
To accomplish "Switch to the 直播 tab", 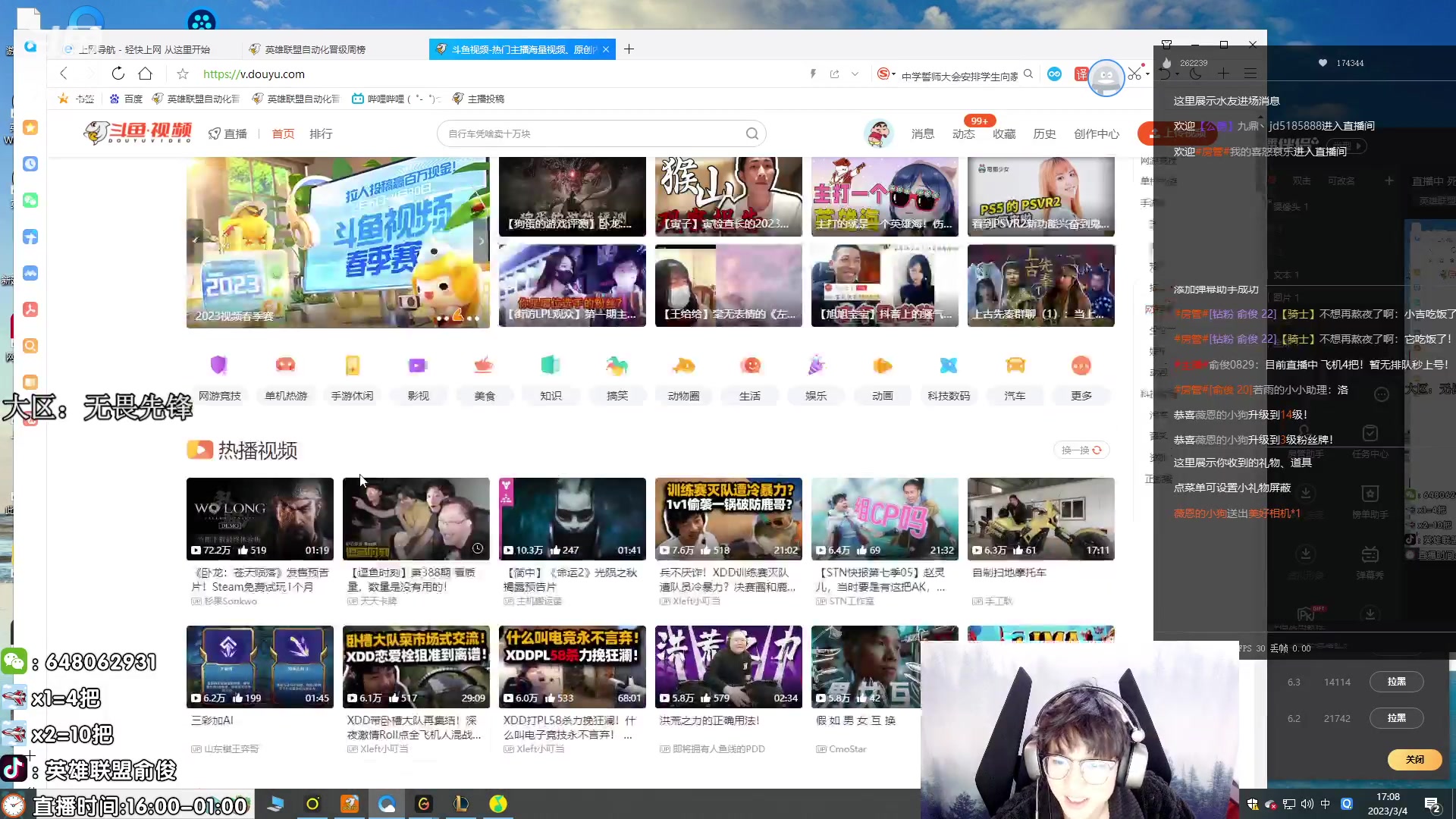I will pos(228,133).
